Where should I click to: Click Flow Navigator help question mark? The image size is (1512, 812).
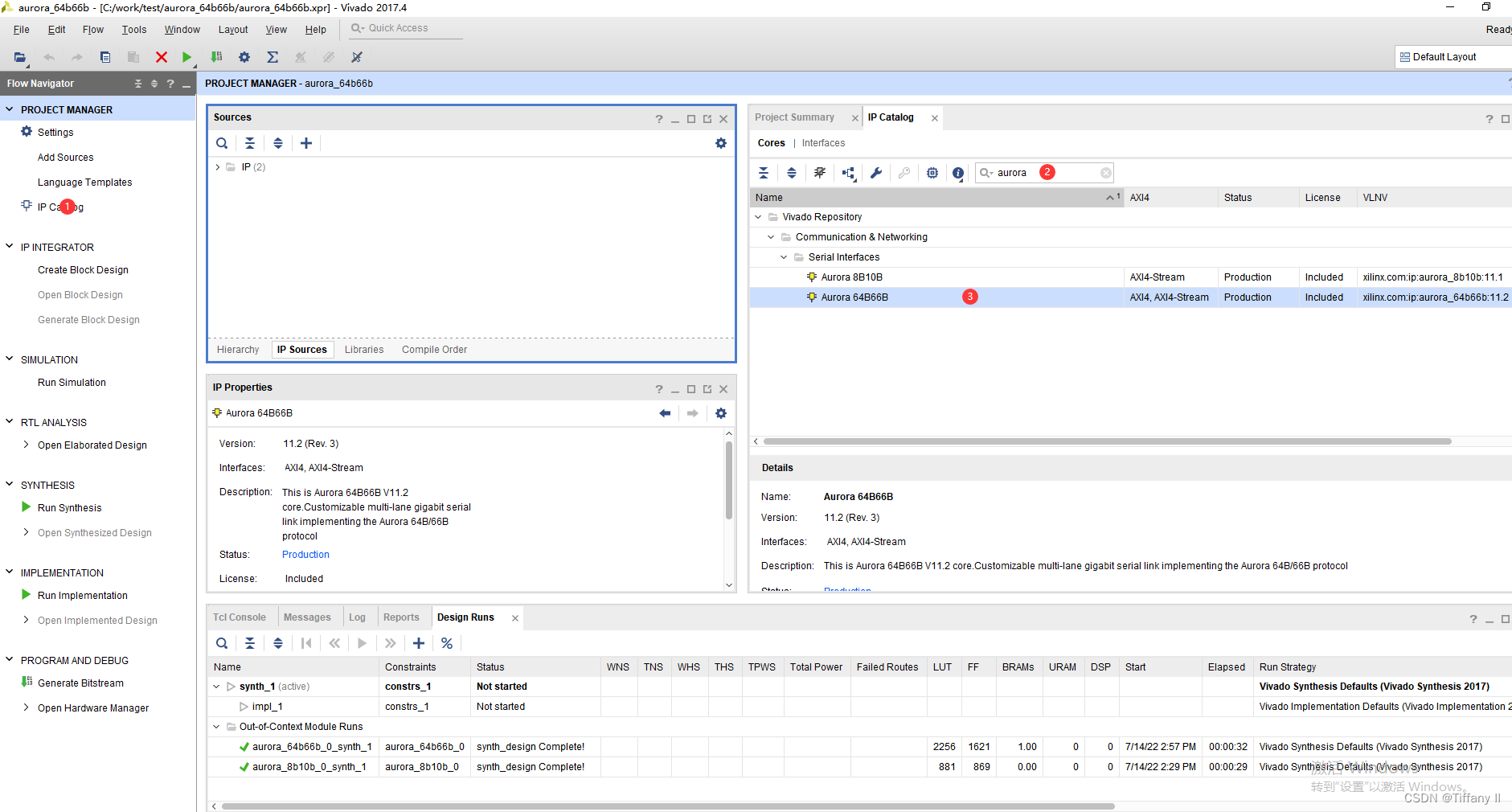(170, 84)
